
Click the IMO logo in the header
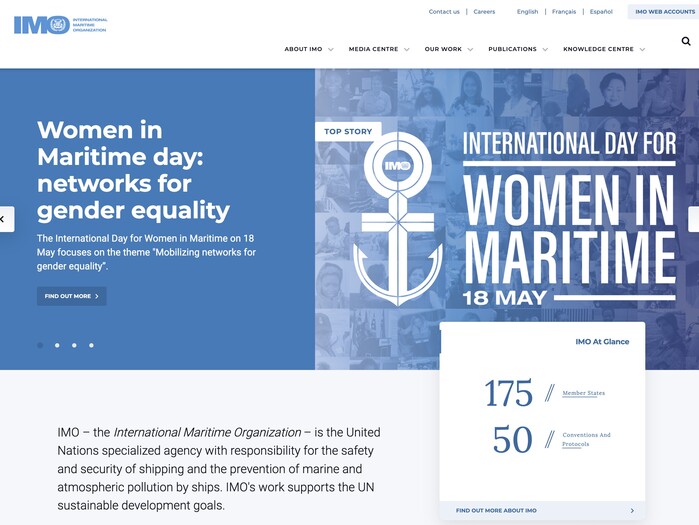60,25
